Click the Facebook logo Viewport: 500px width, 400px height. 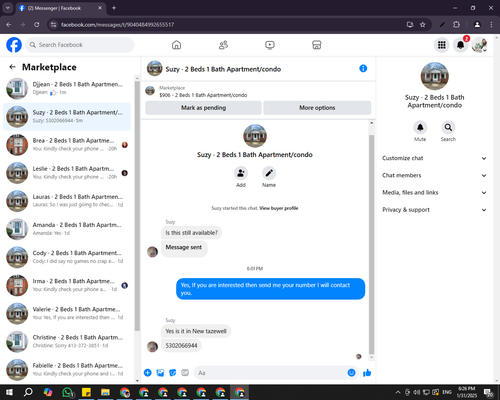click(x=14, y=45)
